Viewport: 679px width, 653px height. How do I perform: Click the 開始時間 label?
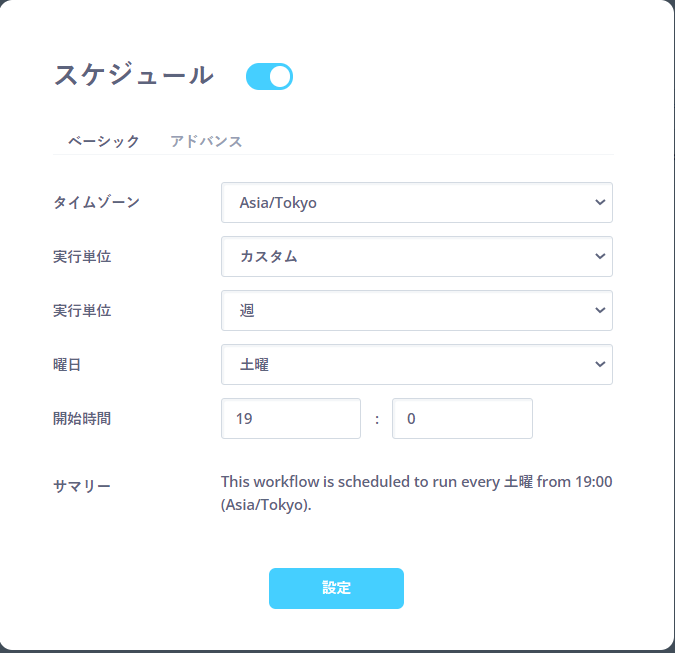(x=82, y=419)
